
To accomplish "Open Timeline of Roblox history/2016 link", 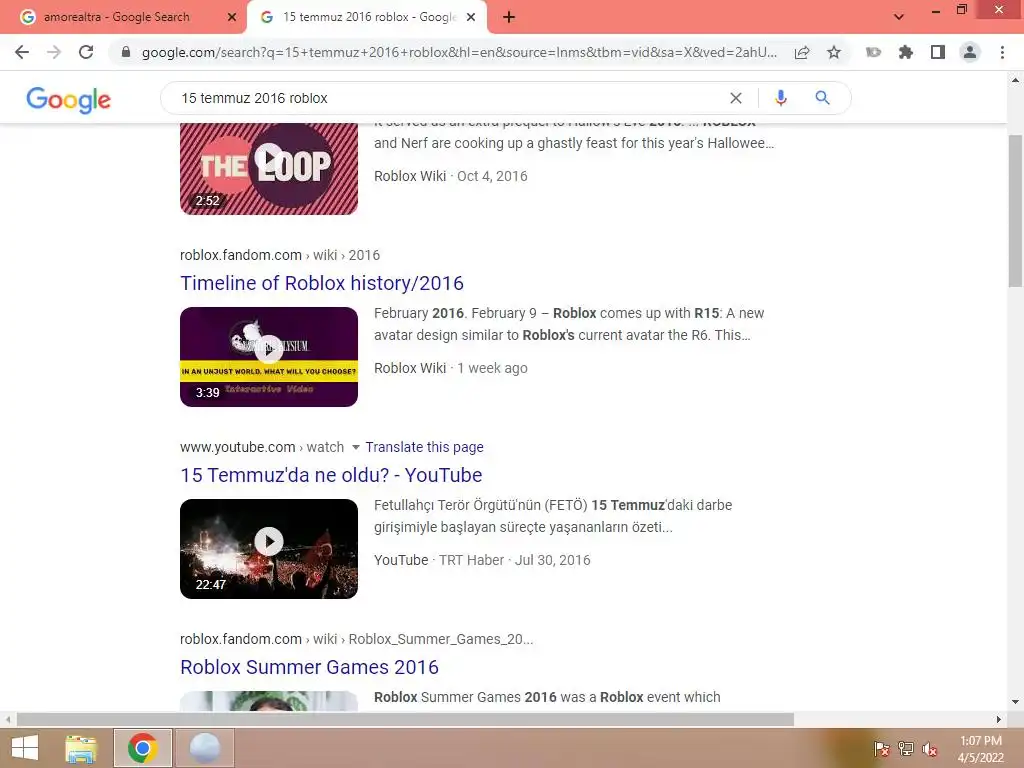I will tap(322, 283).
